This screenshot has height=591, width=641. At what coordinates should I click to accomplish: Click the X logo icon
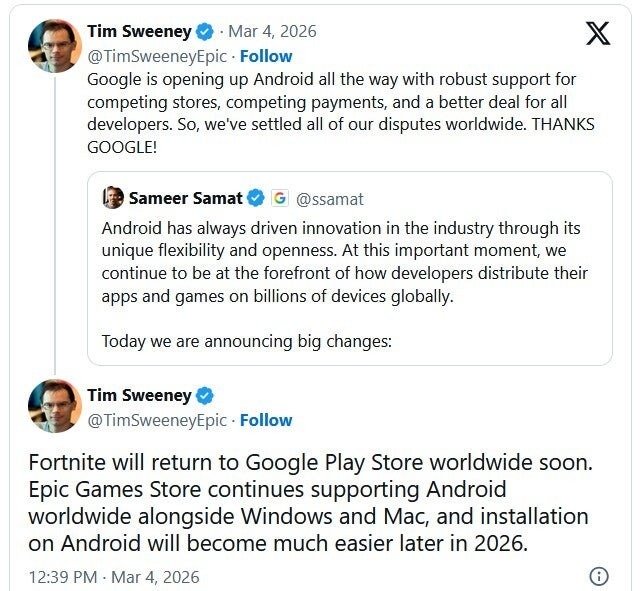(x=598, y=34)
